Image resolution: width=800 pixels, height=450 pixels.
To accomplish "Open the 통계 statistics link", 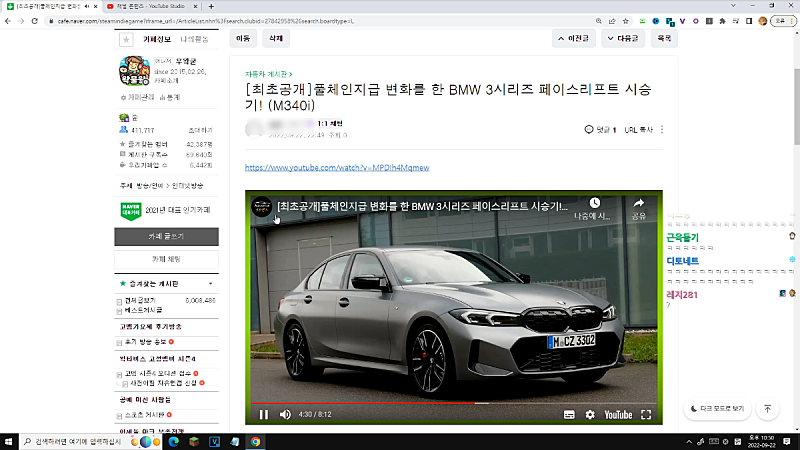I will [170, 97].
